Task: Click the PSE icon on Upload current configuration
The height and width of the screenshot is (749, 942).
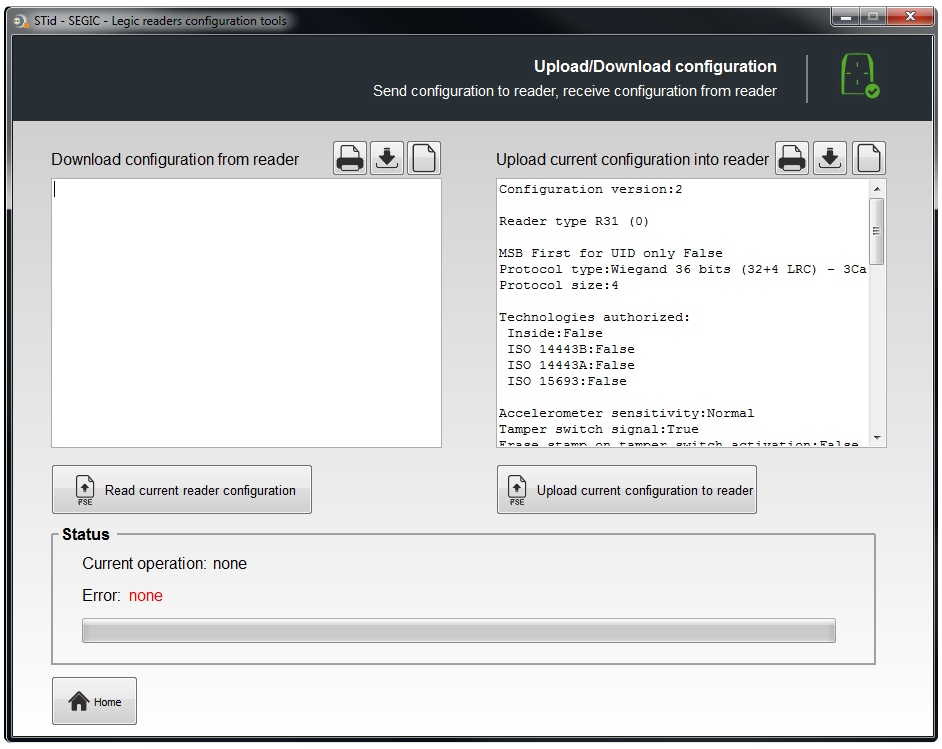Action: pos(517,490)
